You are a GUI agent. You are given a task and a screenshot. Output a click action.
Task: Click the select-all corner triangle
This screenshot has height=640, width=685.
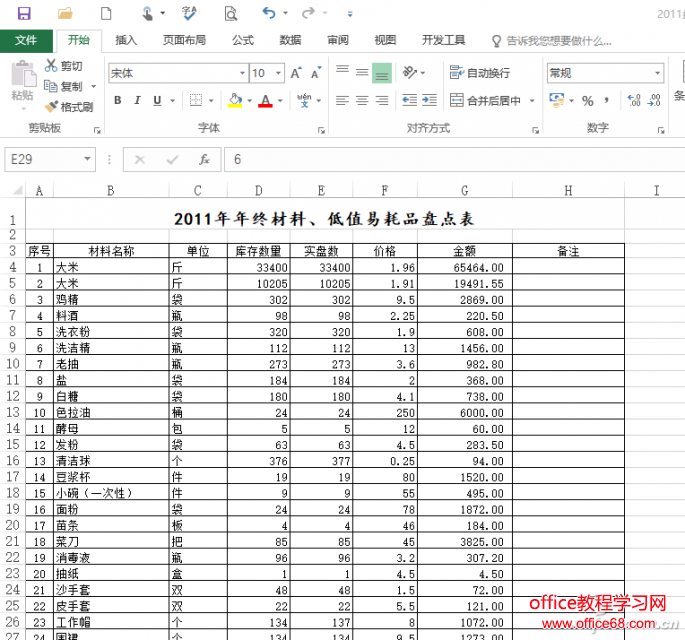(x=17, y=190)
